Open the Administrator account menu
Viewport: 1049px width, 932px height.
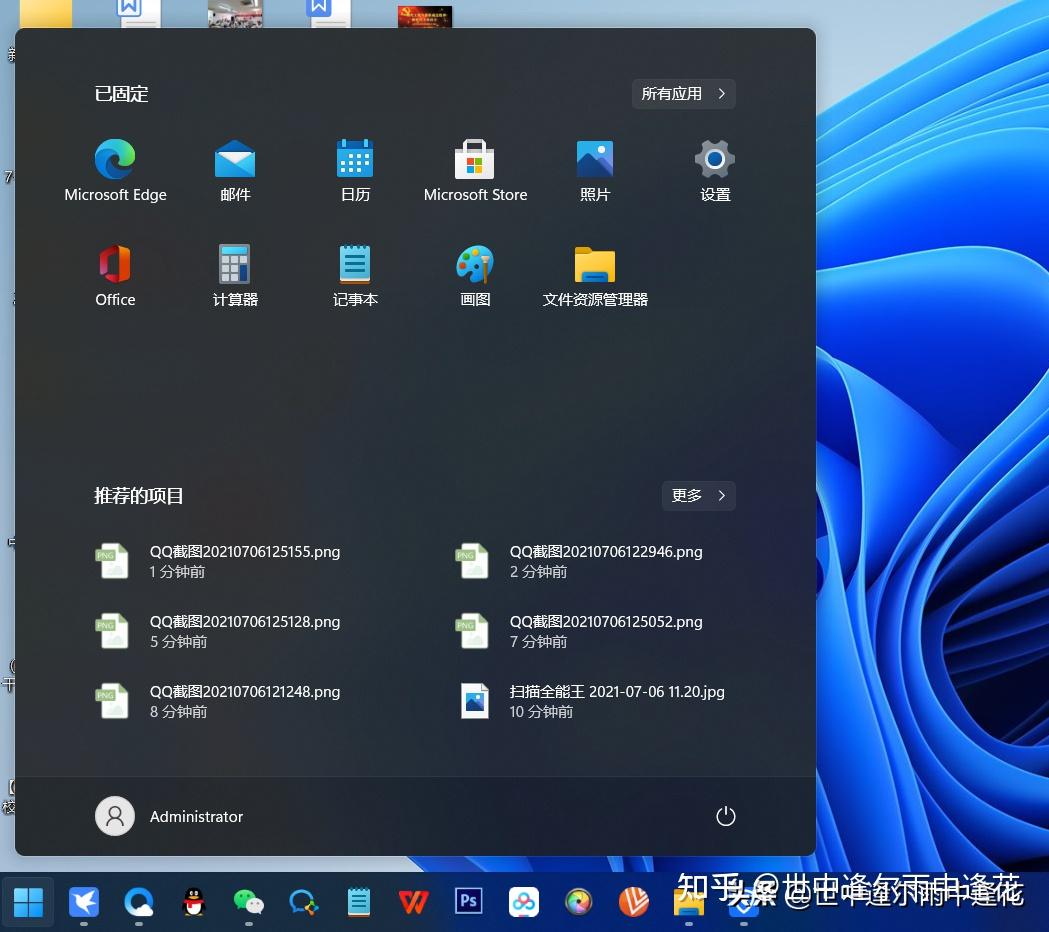coord(169,816)
